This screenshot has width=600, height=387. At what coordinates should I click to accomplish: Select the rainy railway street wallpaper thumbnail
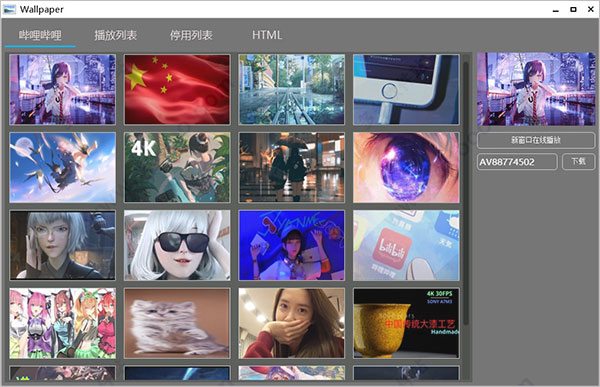pyautogui.click(x=292, y=89)
